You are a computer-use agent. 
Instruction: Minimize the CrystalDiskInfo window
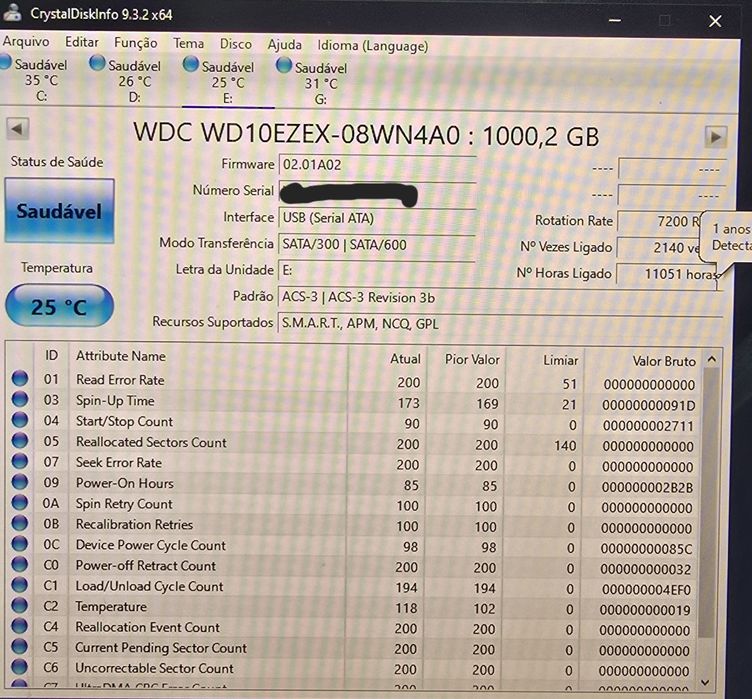coord(615,20)
